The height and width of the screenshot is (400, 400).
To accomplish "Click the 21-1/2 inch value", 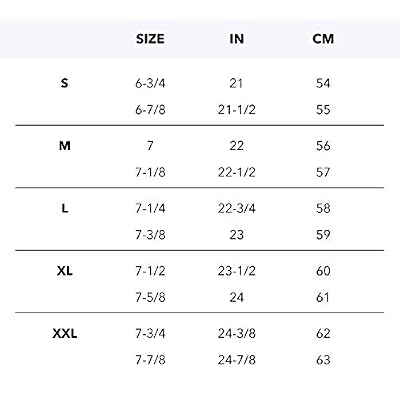I will [x=237, y=110].
